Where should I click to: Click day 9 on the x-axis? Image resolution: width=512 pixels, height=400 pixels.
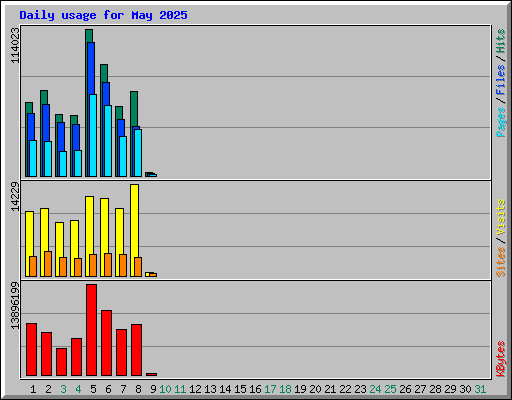pos(153,389)
